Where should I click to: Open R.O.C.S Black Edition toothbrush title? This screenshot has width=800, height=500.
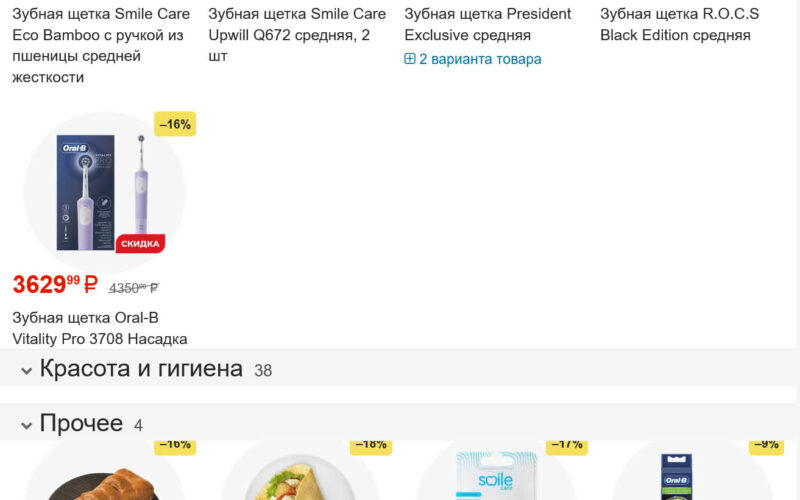679,25
